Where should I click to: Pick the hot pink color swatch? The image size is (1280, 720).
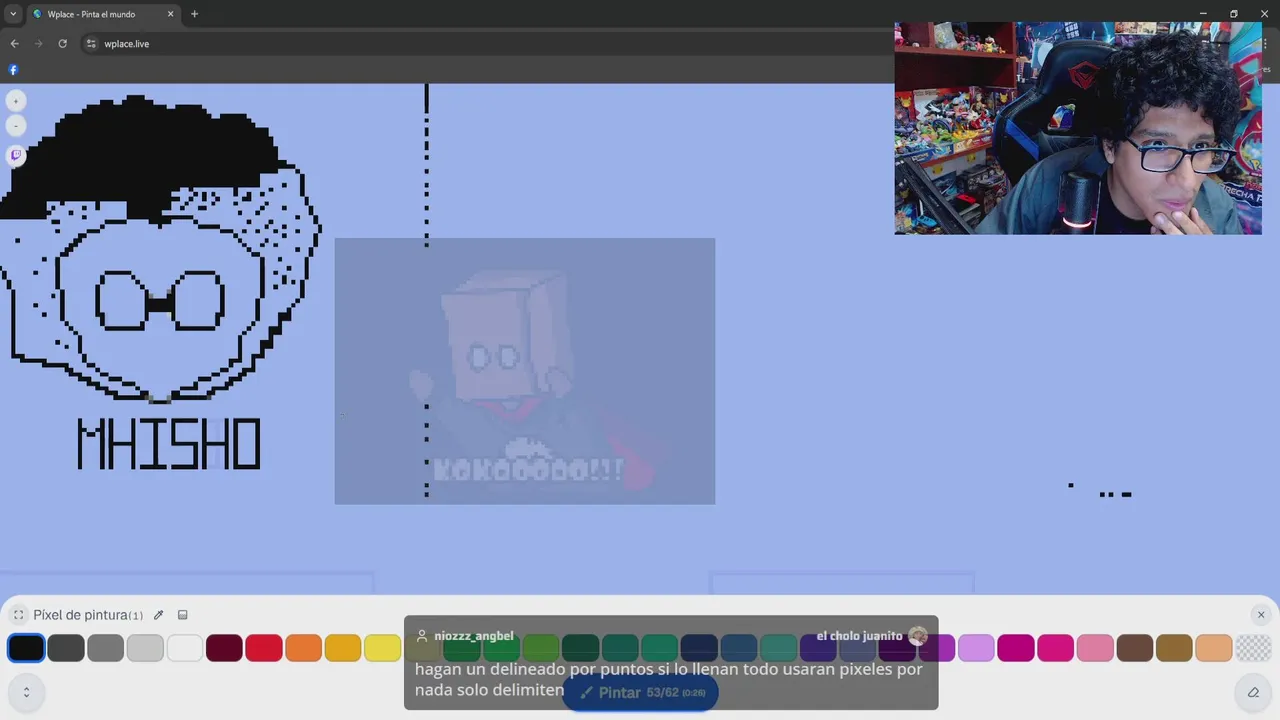pyautogui.click(x=1055, y=648)
